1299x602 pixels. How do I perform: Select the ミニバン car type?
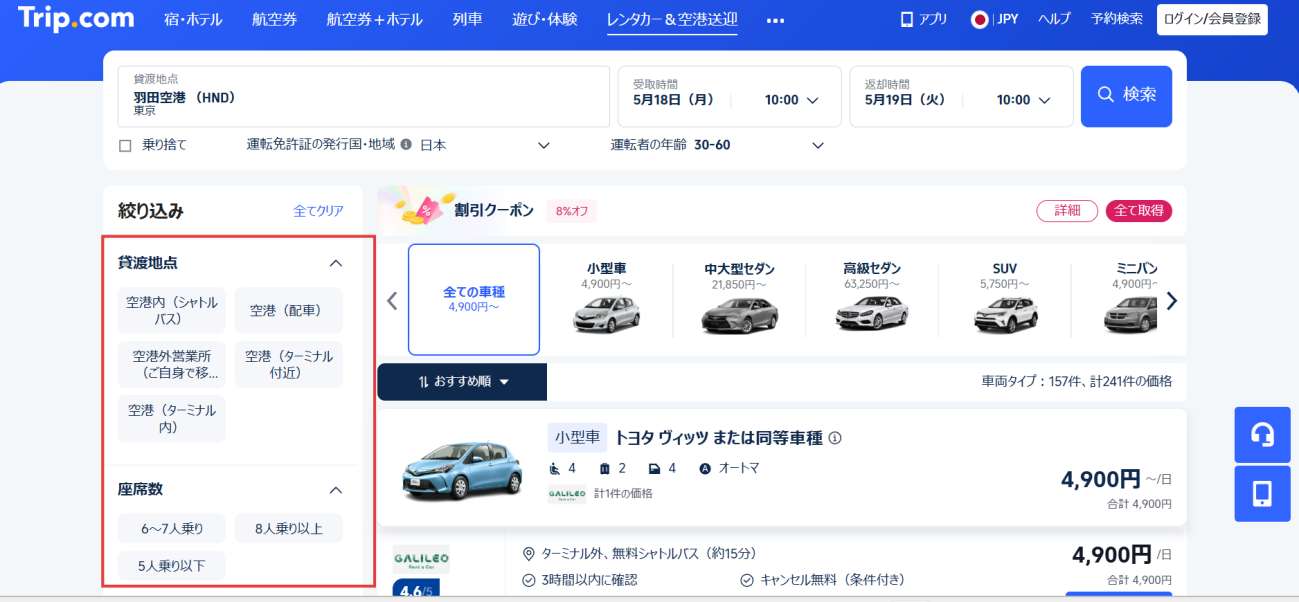(x=1130, y=298)
